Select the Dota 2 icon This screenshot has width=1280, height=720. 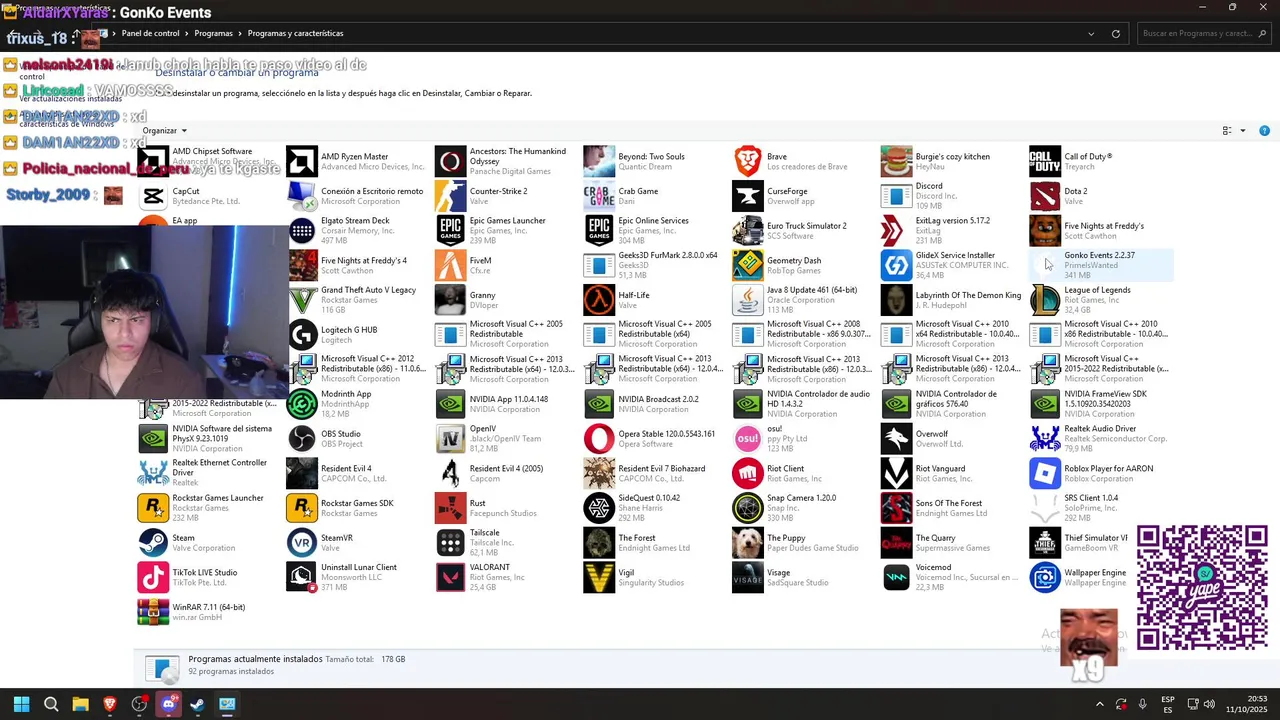pyautogui.click(x=1045, y=196)
